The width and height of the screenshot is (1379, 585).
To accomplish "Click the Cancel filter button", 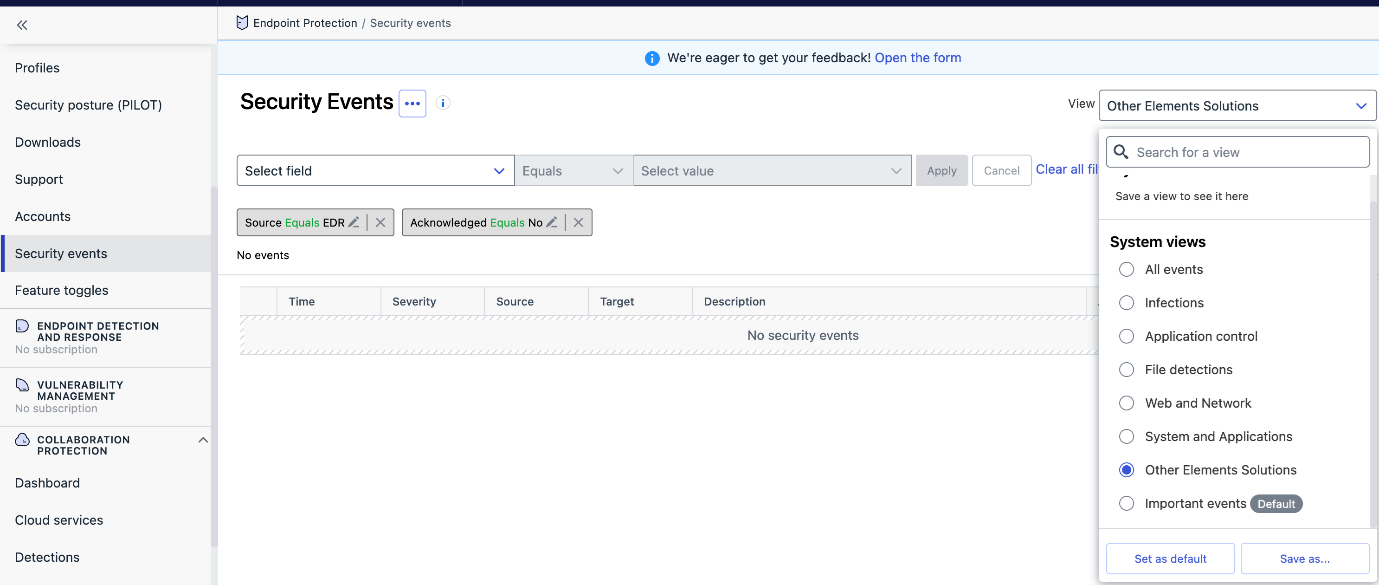I will [1002, 171].
